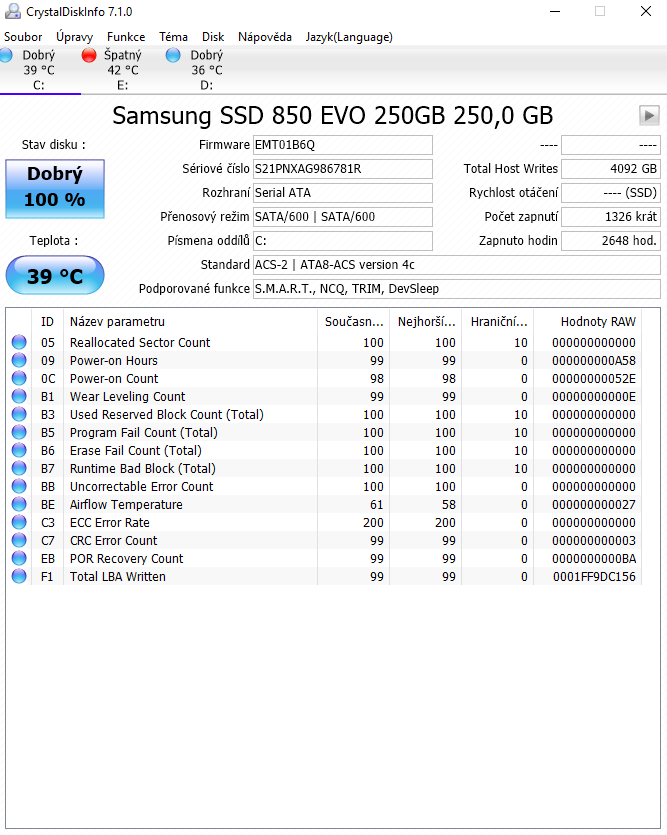Click status orb of Reallocated Sector Count row
667x835 pixels.
click(19, 342)
